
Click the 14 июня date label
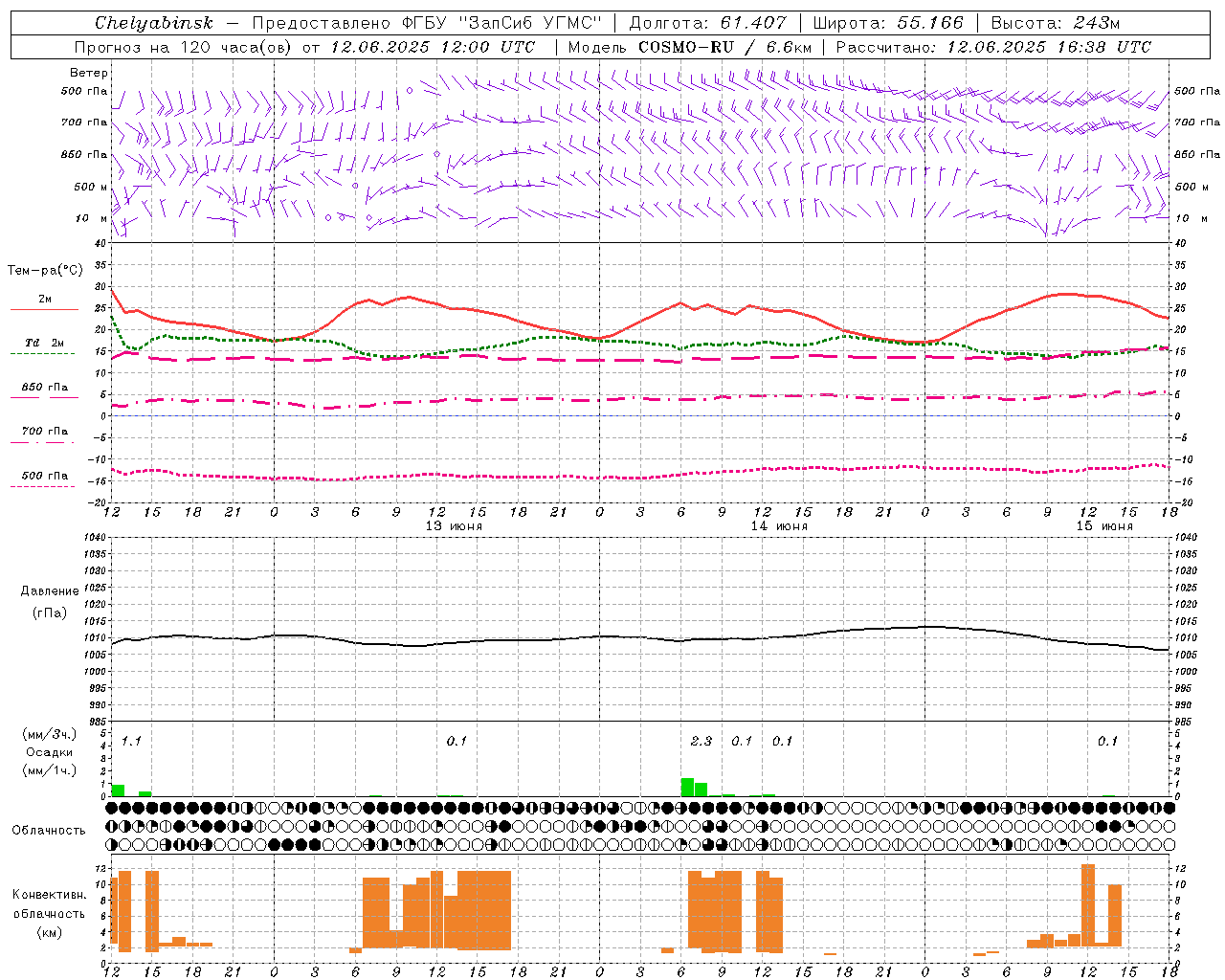click(x=779, y=526)
